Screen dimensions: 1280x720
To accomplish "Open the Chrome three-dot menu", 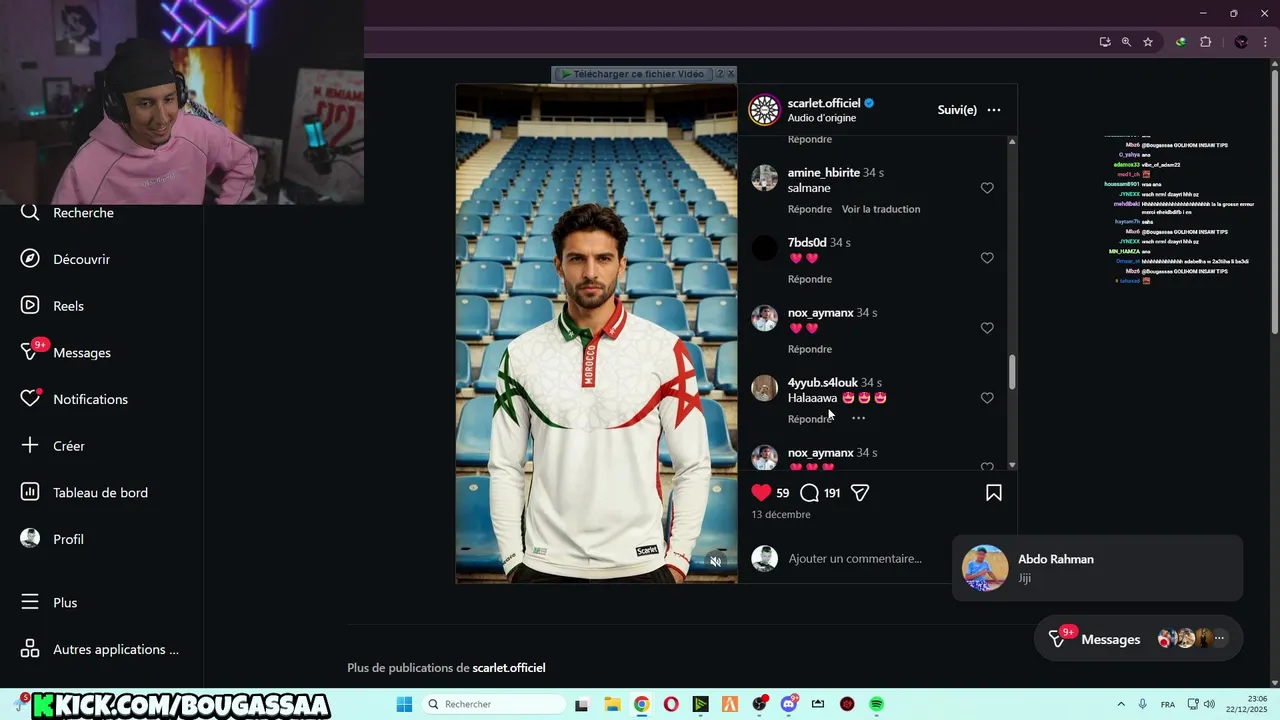I will (1264, 42).
